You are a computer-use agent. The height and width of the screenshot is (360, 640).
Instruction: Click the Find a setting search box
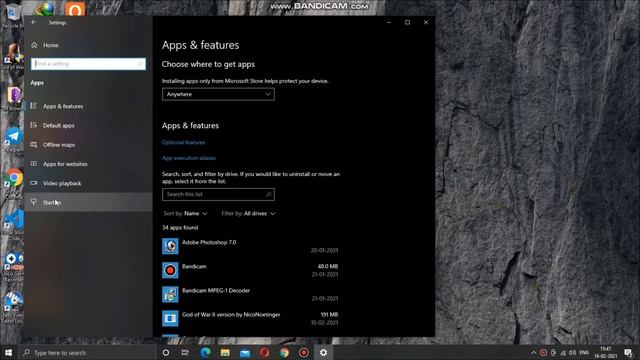tap(88, 64)
